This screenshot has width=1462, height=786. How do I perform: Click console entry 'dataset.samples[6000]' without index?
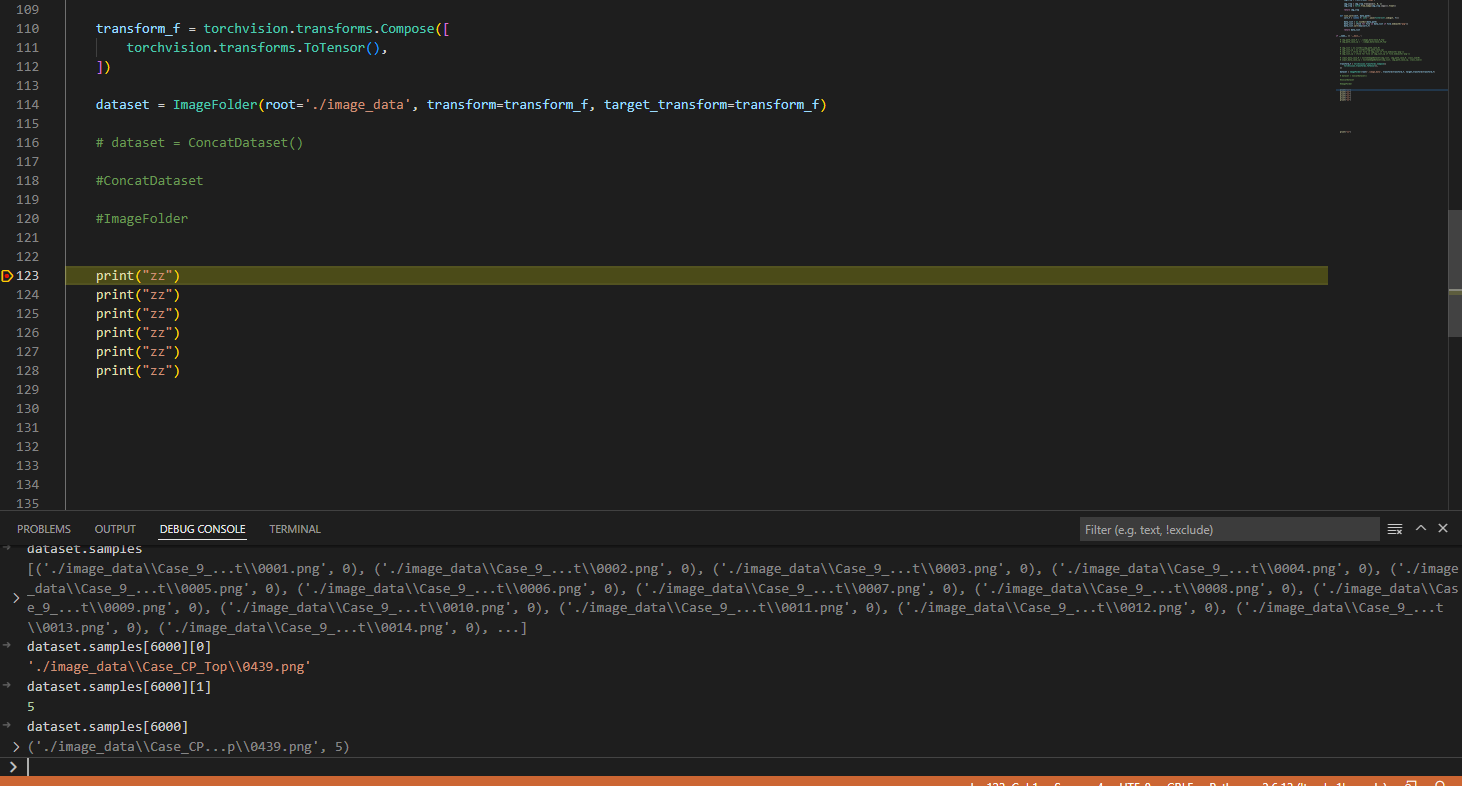point(108,727)
